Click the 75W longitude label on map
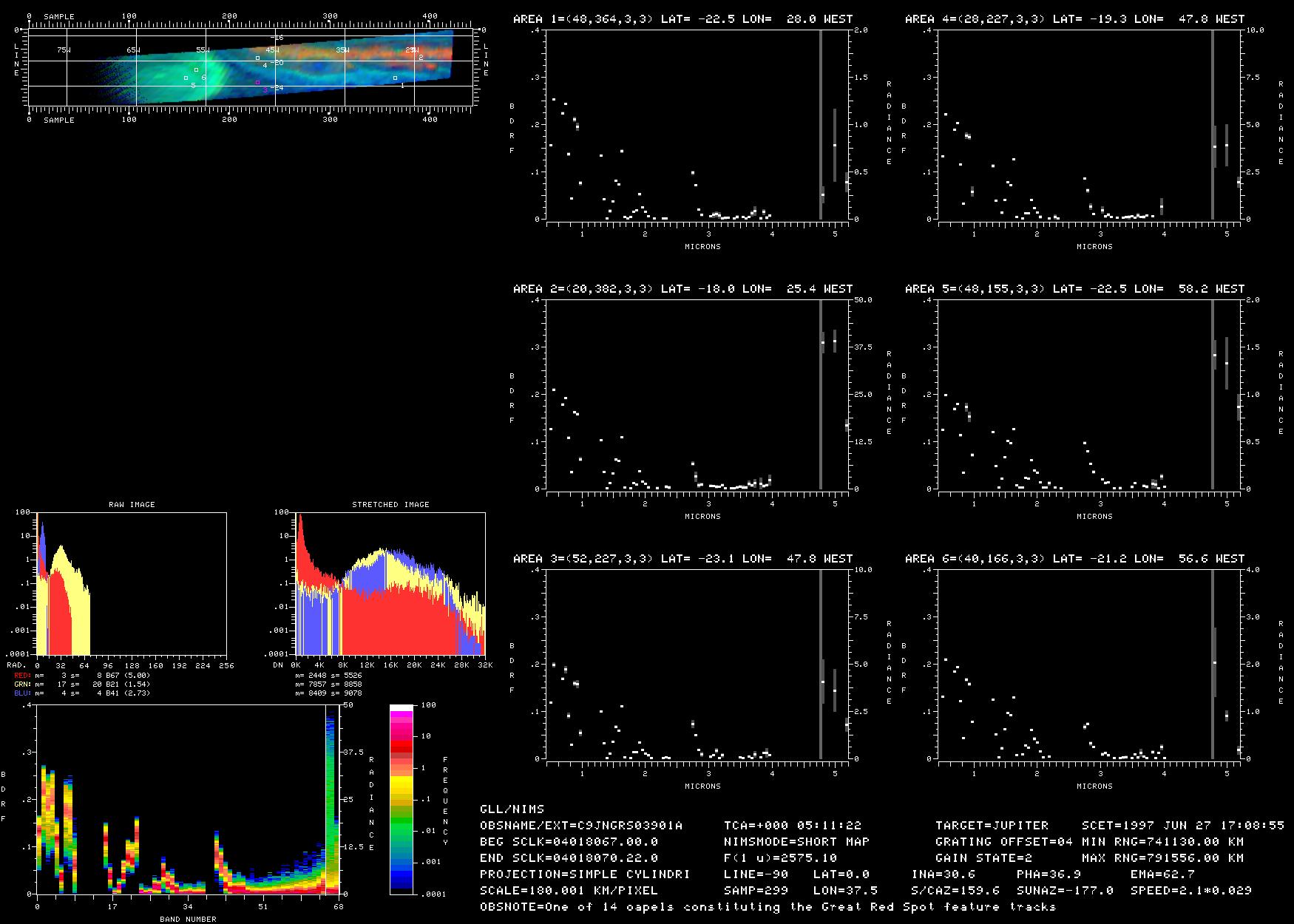This screenshot has height=924, width=1294. pos(64,50)
